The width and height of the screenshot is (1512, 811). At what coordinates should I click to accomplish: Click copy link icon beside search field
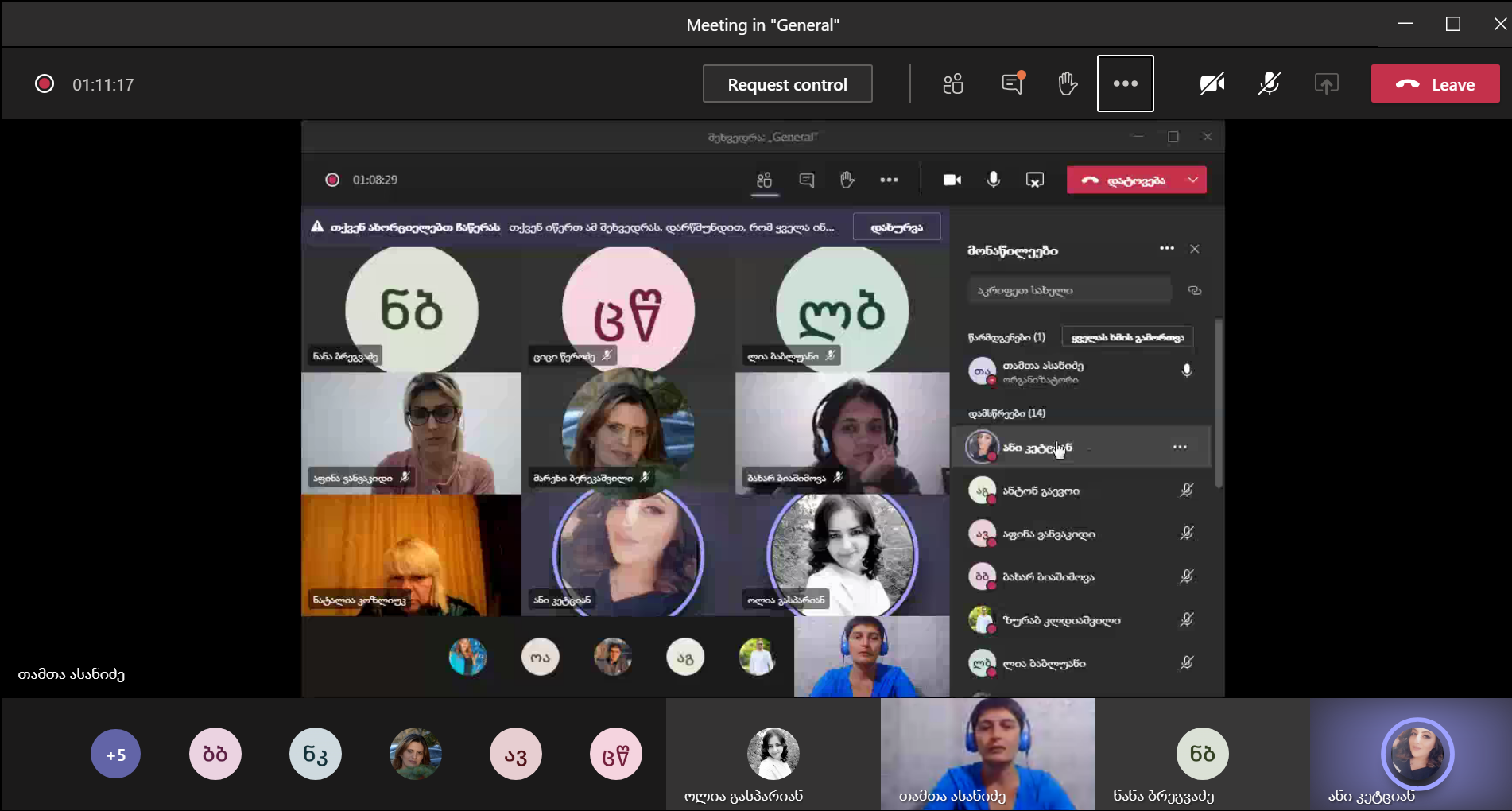tap(1194, 290)
